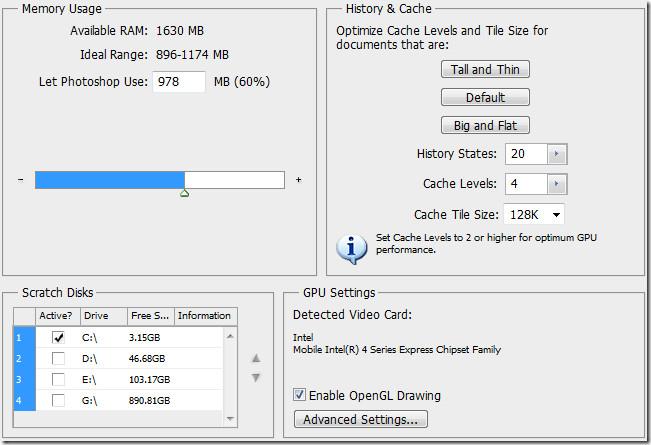This screenshot has height=445, width=651.
Task: Click the History States value field
Action: (526, 154)
